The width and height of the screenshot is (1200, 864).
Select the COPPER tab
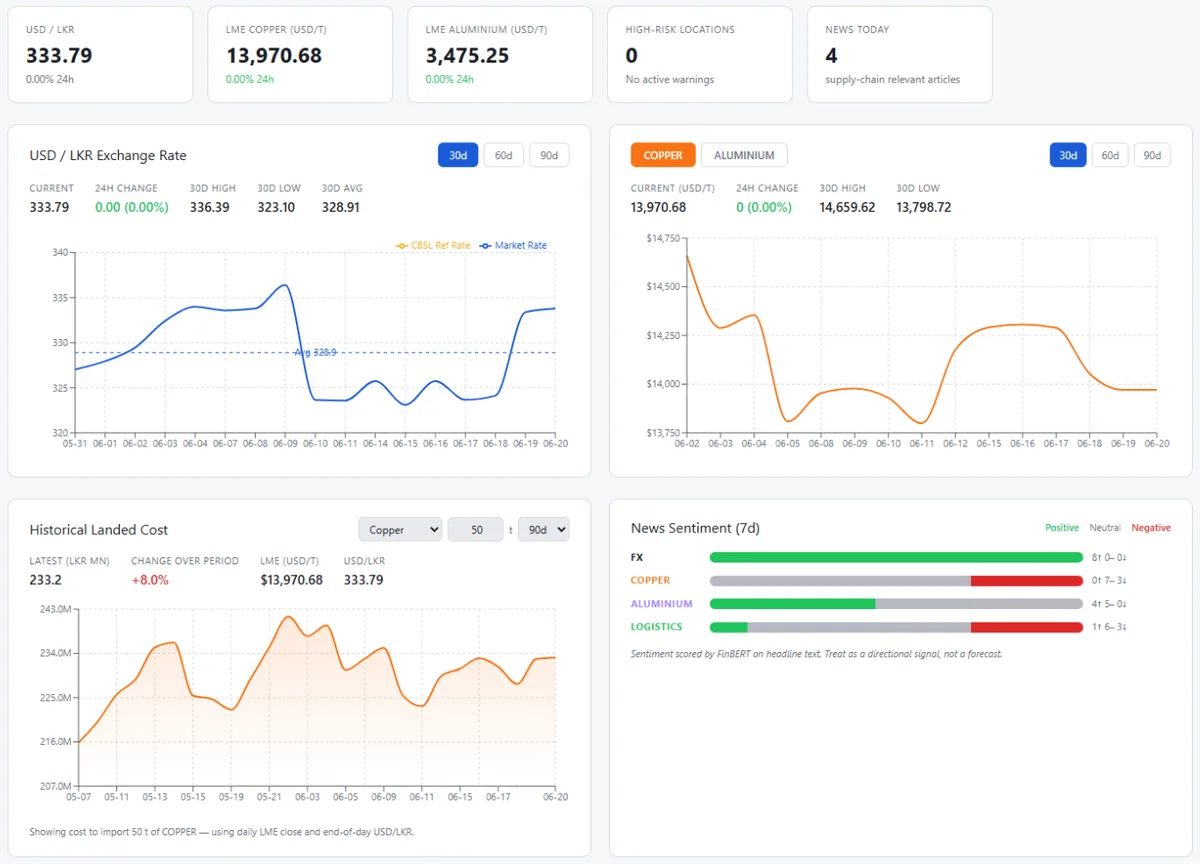[x=663, y=155]
